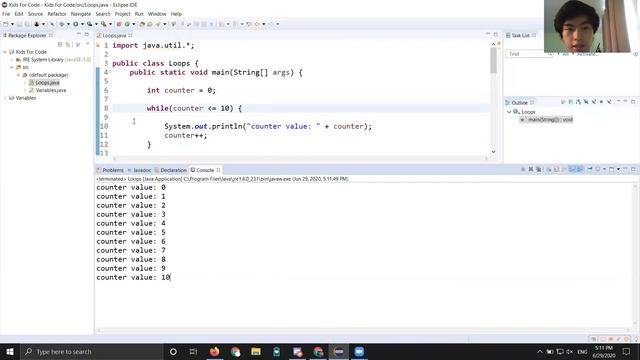The width and height of the screenshot is (640, 360).
Task: Expand the Variables project node
Action: coord(5,98)
